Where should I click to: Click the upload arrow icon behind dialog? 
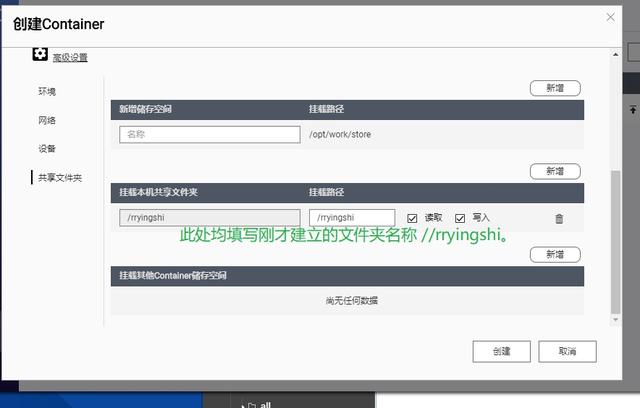(x=632, y=108)
